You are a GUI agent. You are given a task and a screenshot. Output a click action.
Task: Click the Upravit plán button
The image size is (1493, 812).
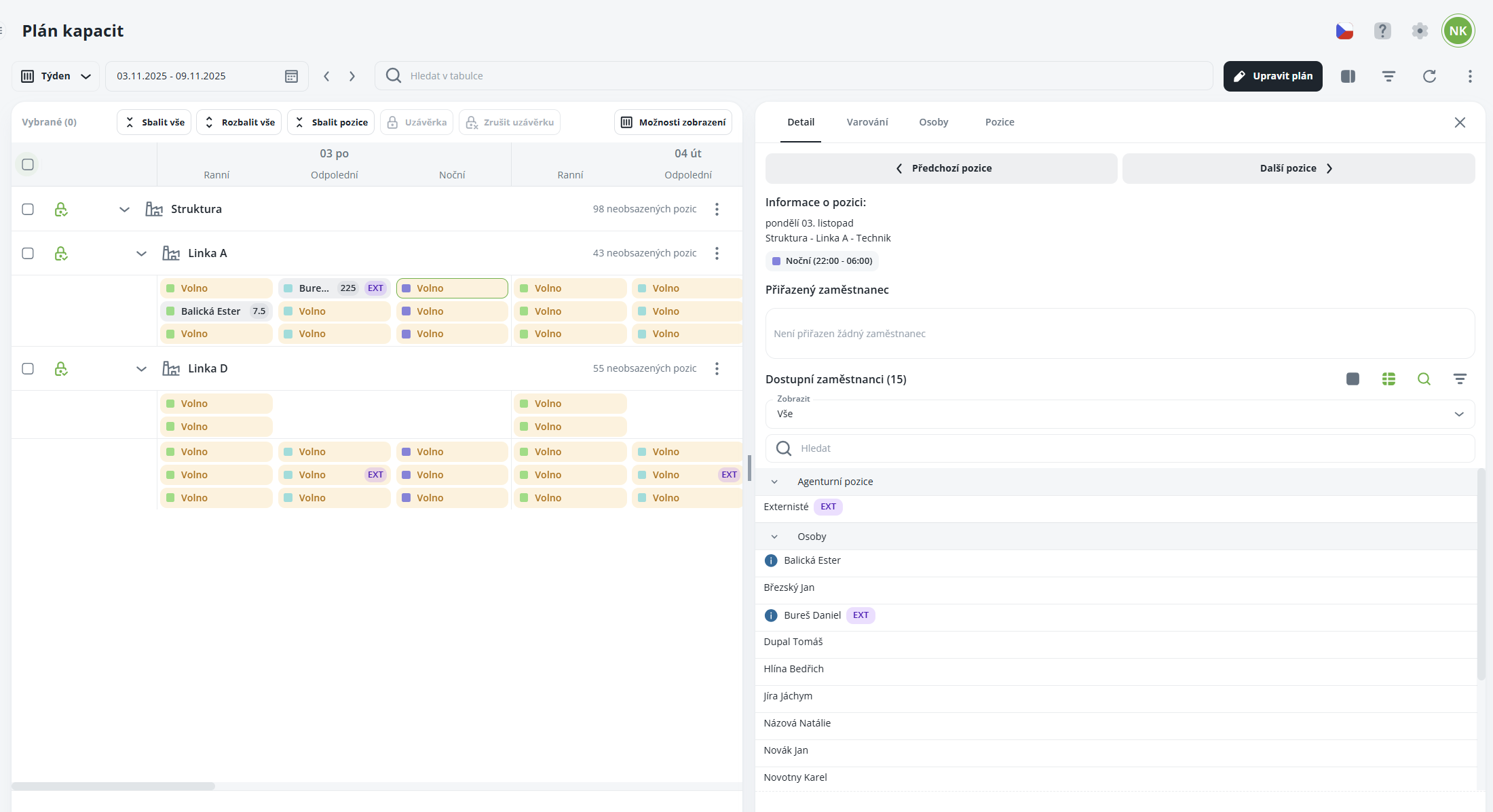click(x=1272, y=76)
